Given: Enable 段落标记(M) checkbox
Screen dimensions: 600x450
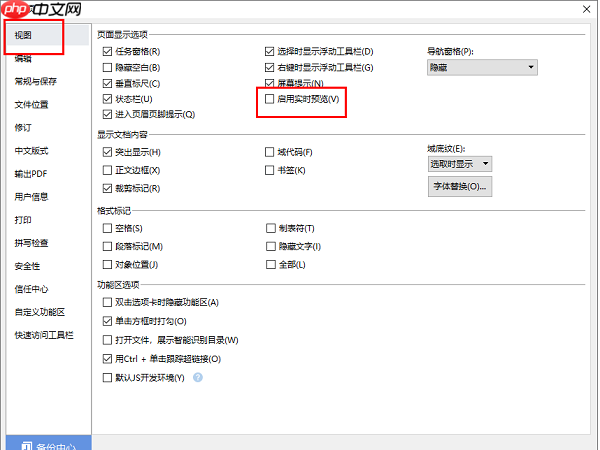Looking at the screenshot, I should point(107,246).
